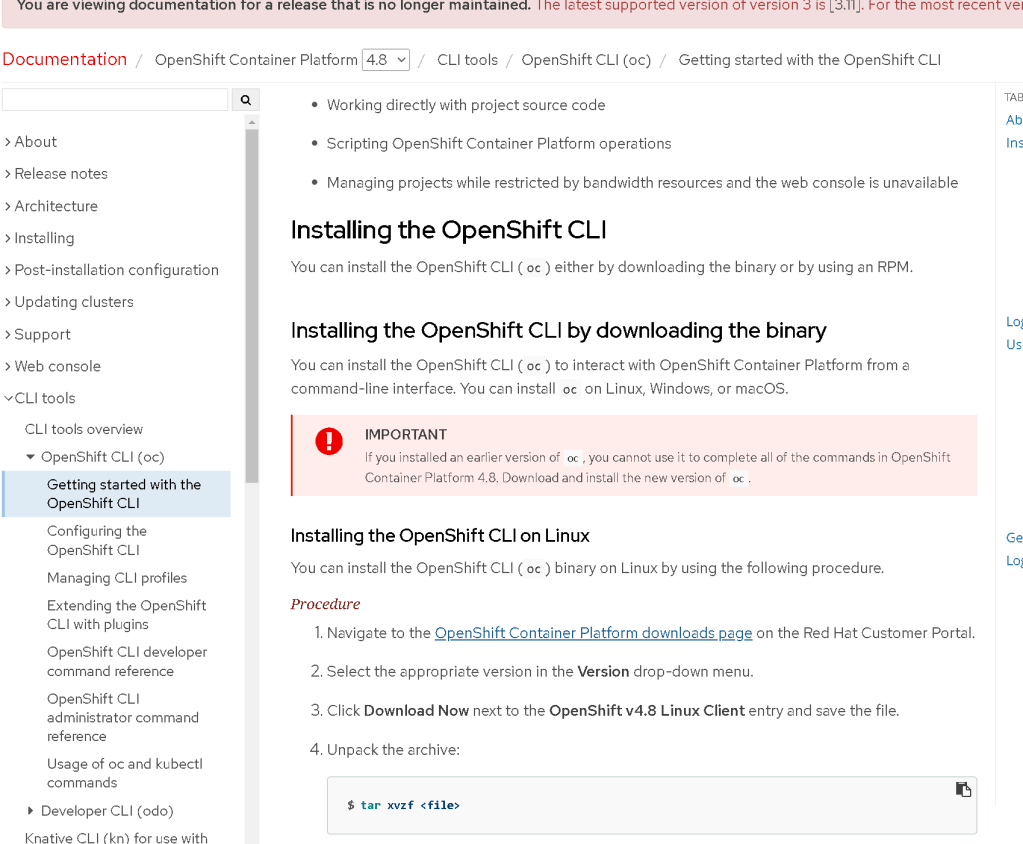Viewport: 1023px width, 844px height.
Task: Expand the About section
Action: (31, 142)
